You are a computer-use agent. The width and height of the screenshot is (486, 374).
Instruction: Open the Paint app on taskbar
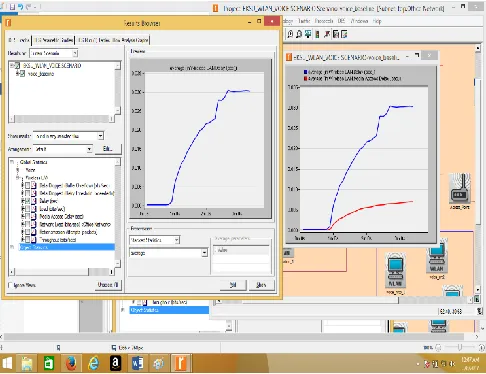(159, 363)
